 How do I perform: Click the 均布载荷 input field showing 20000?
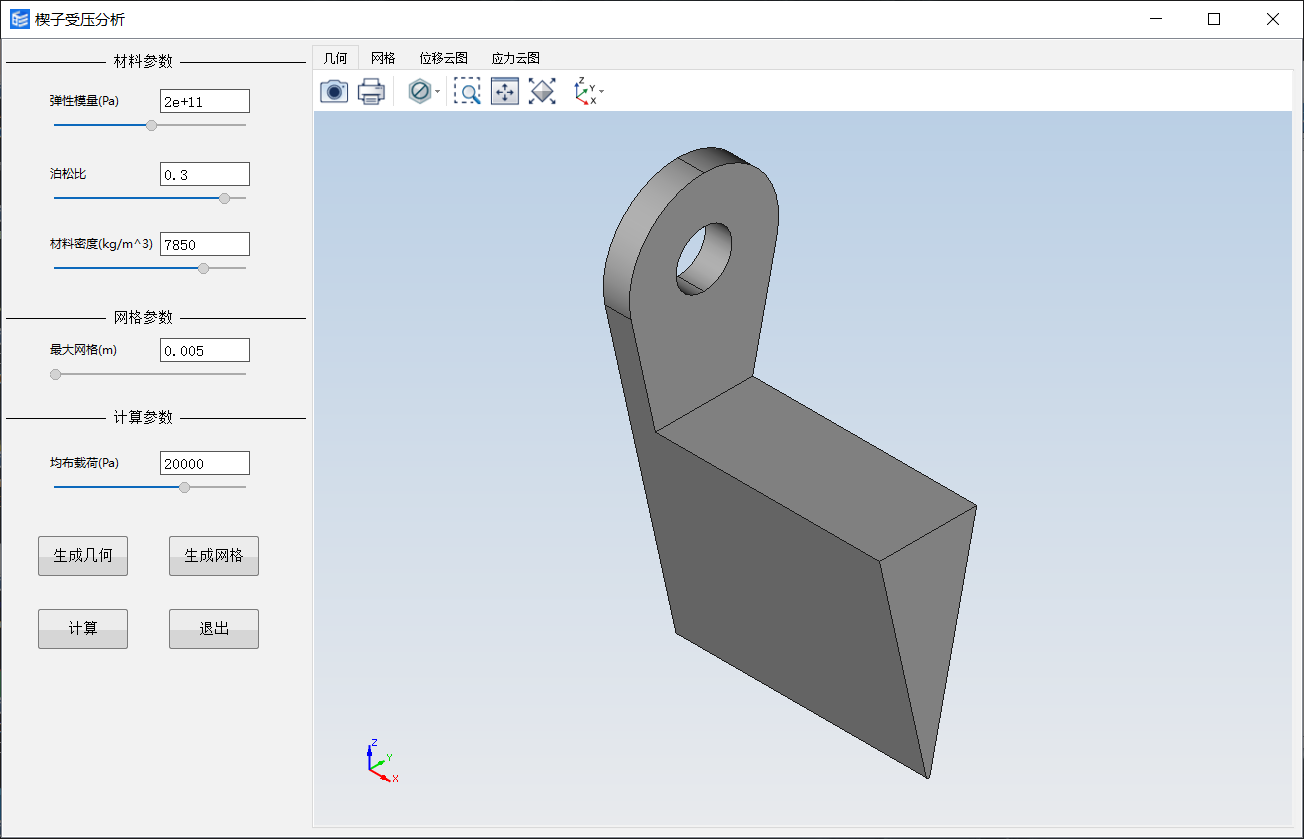tap(205, 463)
